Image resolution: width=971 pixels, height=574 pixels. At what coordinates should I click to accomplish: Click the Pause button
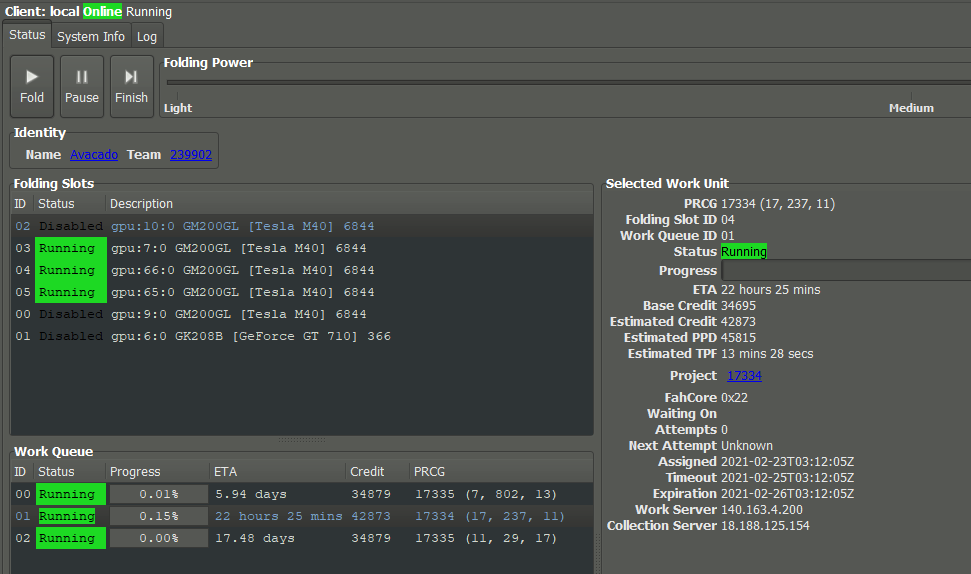82,86
